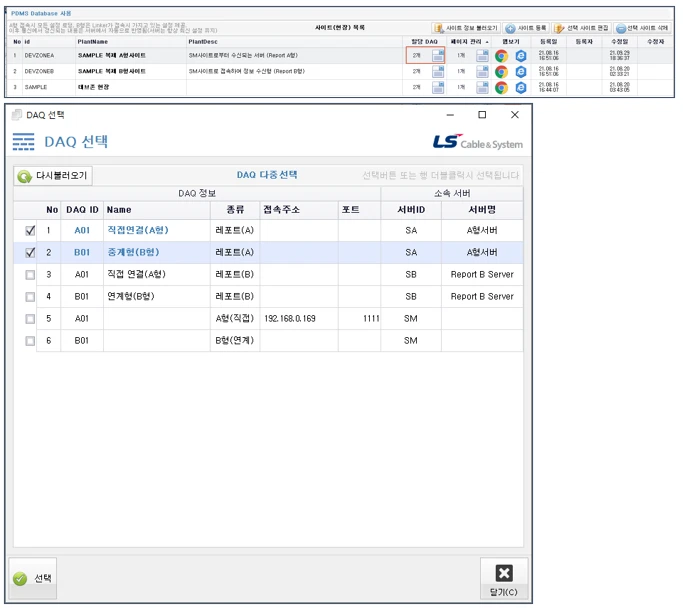Click the 직접연결(A형) name in row 1

(x=138, y=230)
